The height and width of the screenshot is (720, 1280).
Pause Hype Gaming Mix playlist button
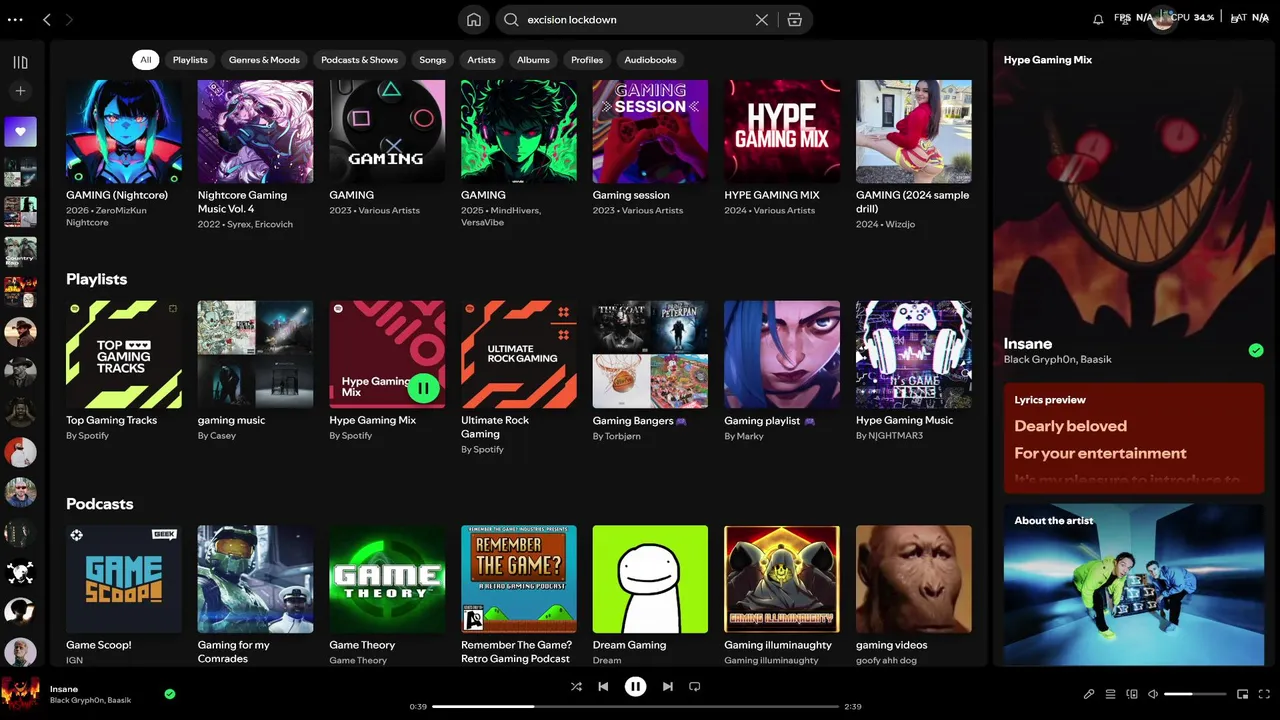coord(423,388)
